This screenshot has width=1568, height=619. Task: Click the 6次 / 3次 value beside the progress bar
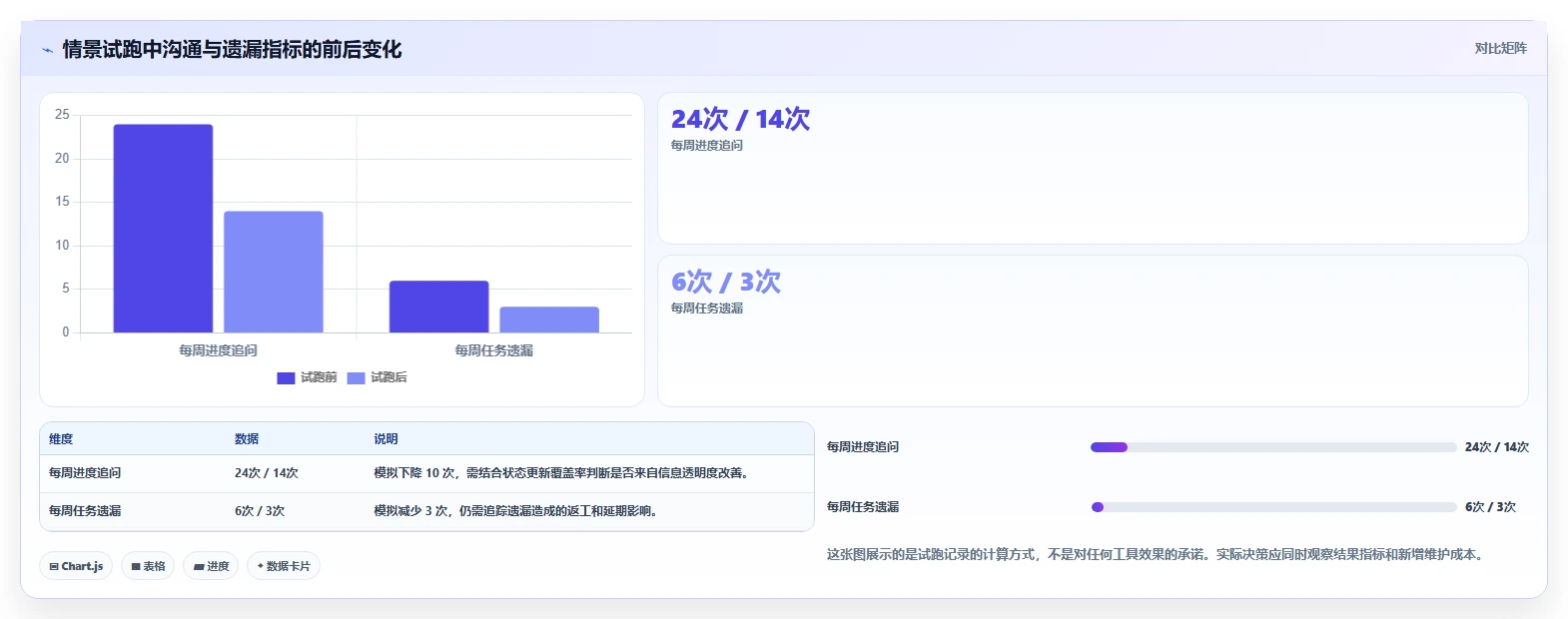(x=1490, y=507)
